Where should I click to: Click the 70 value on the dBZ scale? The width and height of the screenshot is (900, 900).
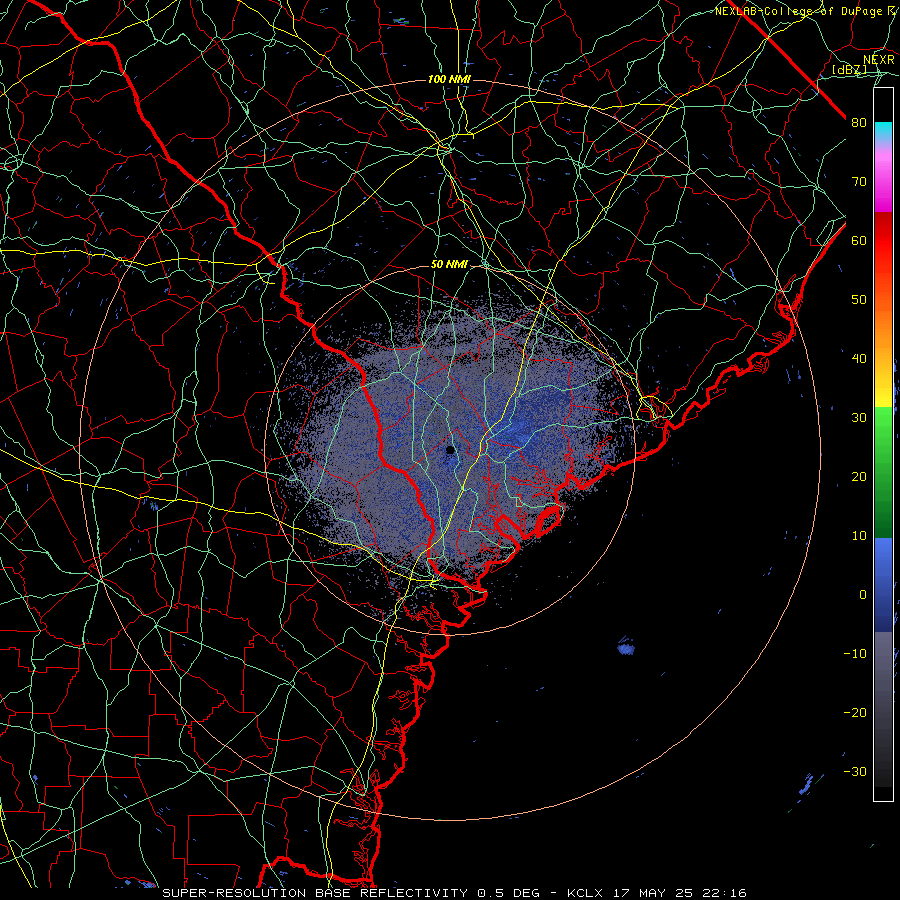point(859,182)
